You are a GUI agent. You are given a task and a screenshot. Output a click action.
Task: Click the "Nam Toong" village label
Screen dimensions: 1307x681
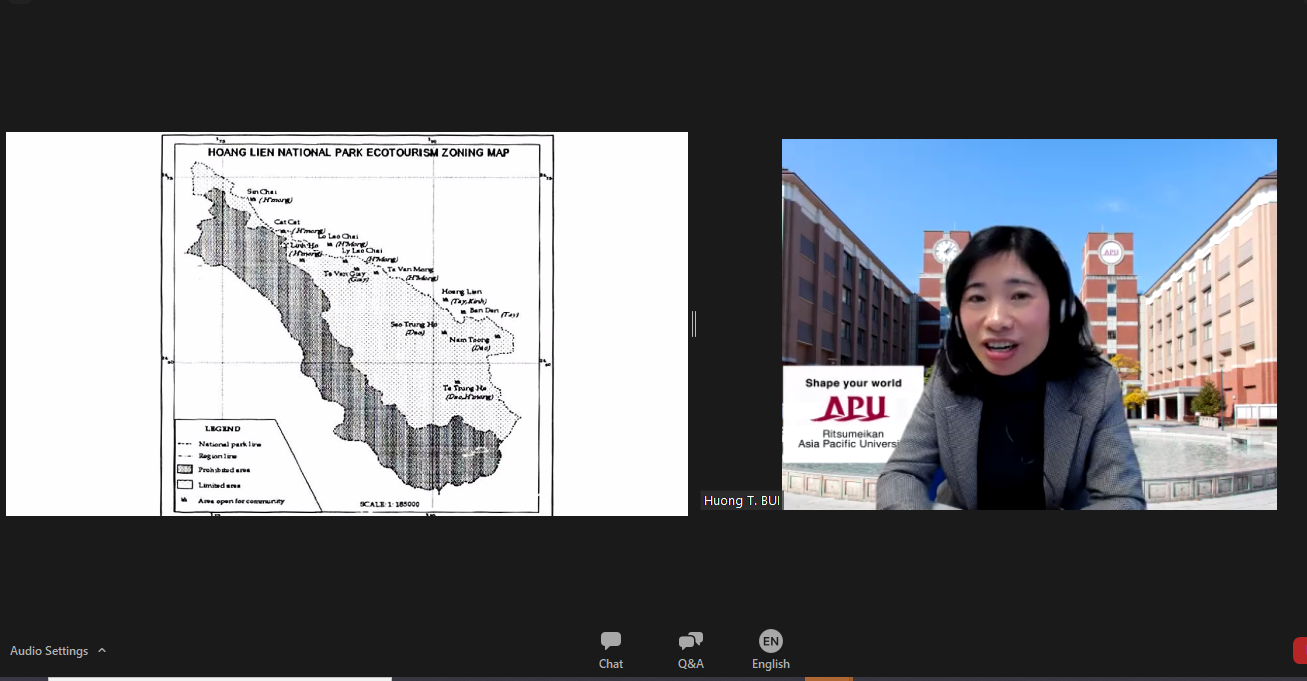469,340
